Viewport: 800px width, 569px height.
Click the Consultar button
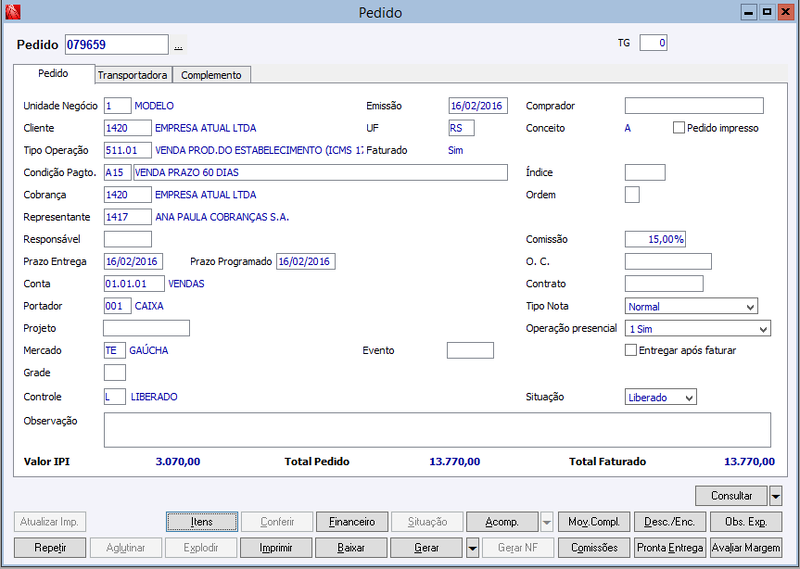pos(732,496)
